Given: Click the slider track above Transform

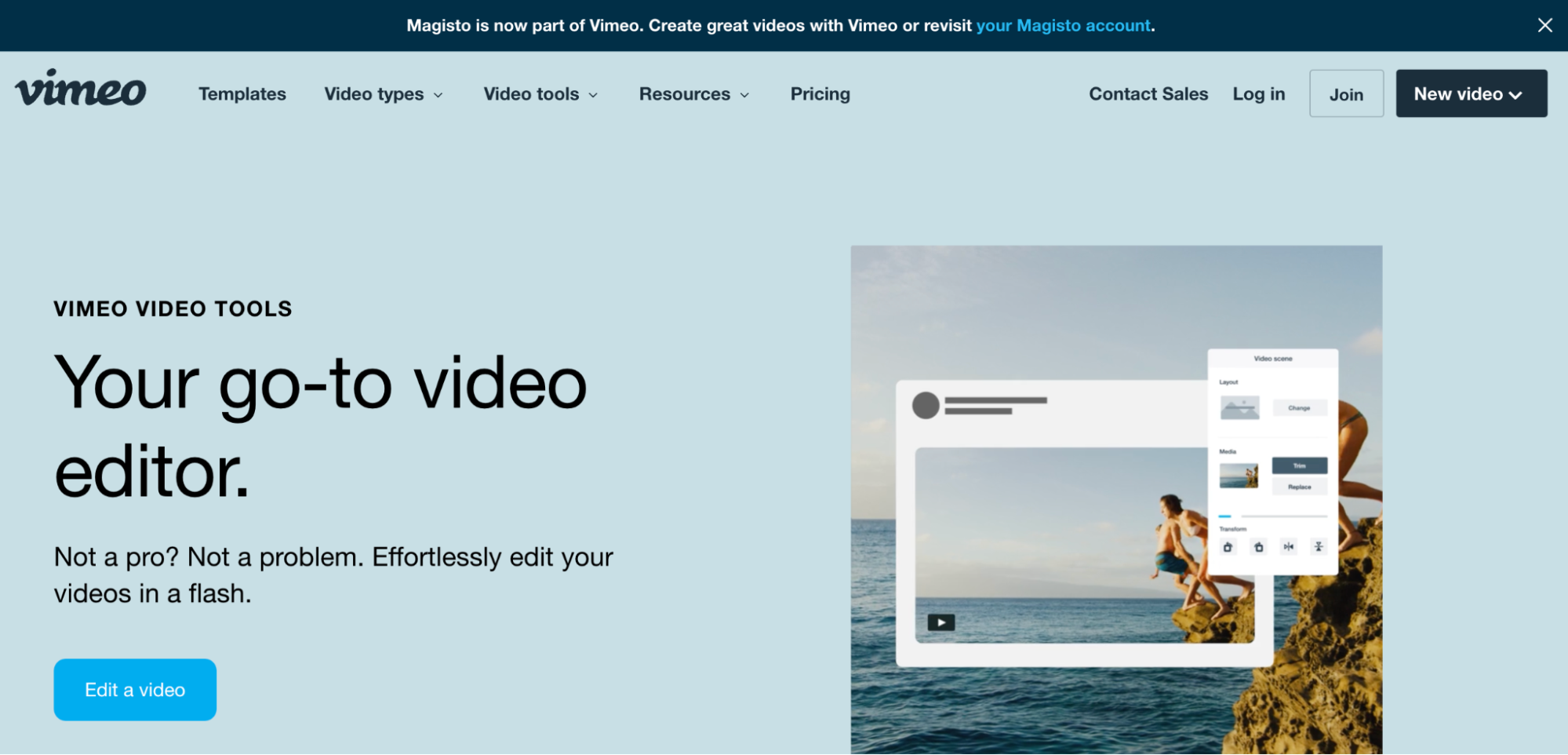Looking at the screenshot, I should (x=1273, y=516).
